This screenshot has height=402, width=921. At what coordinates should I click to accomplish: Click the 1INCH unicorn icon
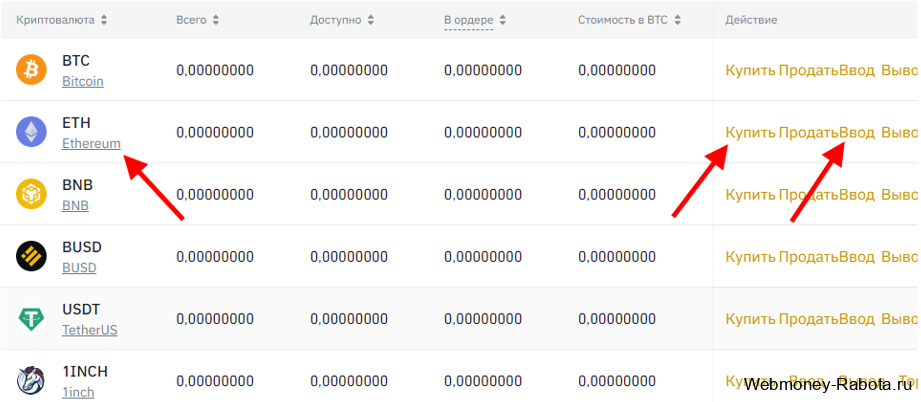pyautogui.click(x=31, y=381)
